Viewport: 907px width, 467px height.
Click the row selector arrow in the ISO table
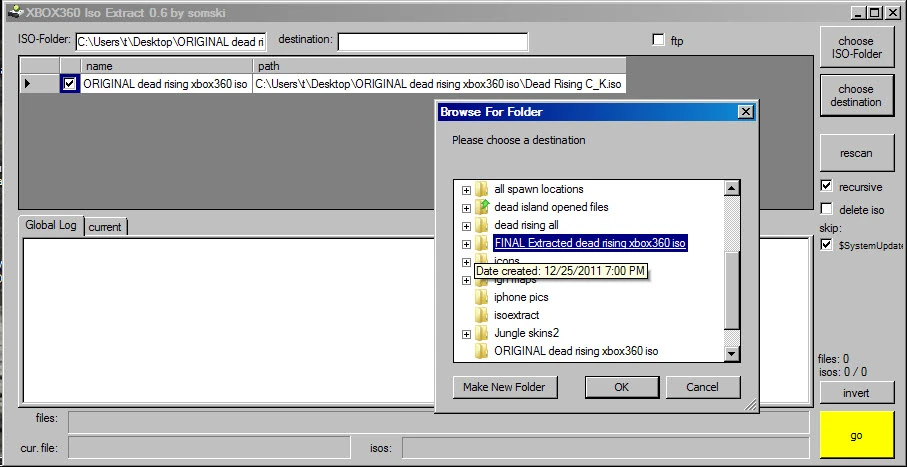[x=28, y=84]
